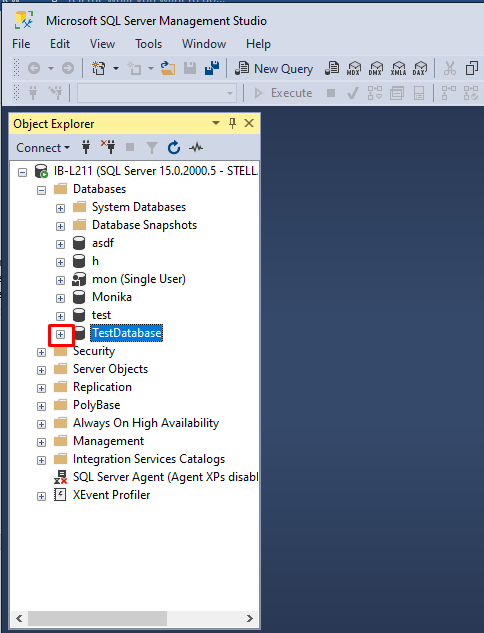
Task: Click the DAX query icon
Action: coord(419,68)
